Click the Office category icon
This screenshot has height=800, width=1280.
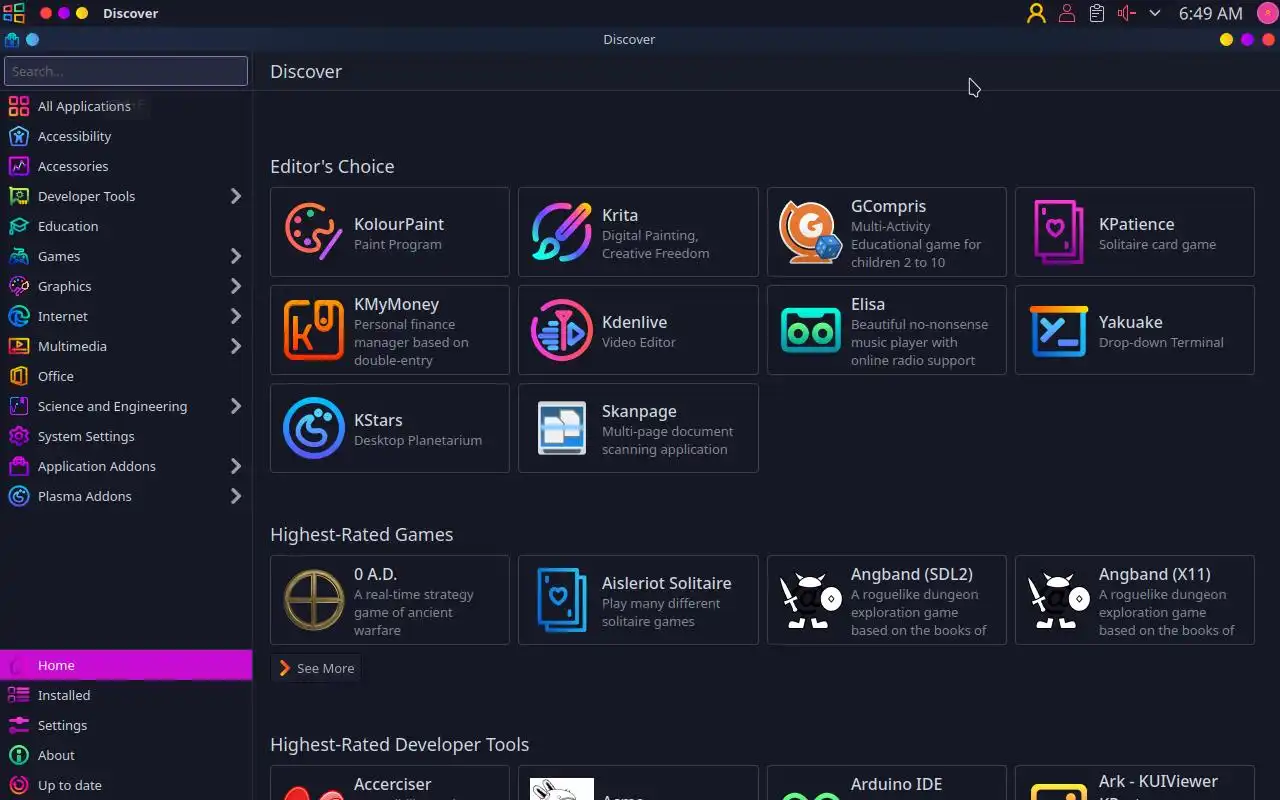tap(18, 376)
